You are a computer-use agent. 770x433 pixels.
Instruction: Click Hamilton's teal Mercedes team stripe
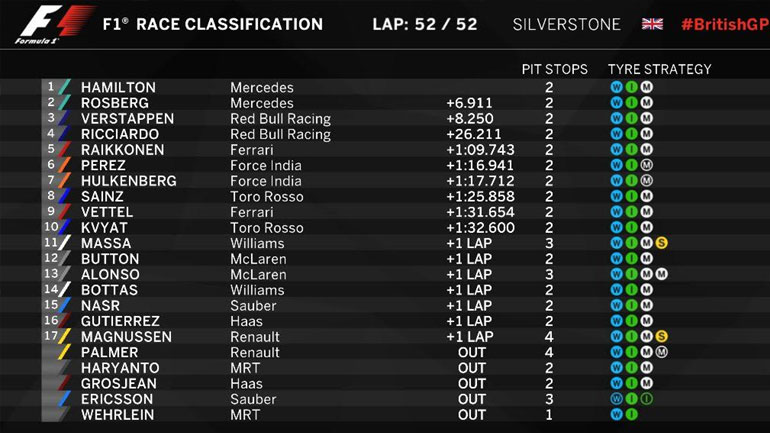tap(66, 87)
